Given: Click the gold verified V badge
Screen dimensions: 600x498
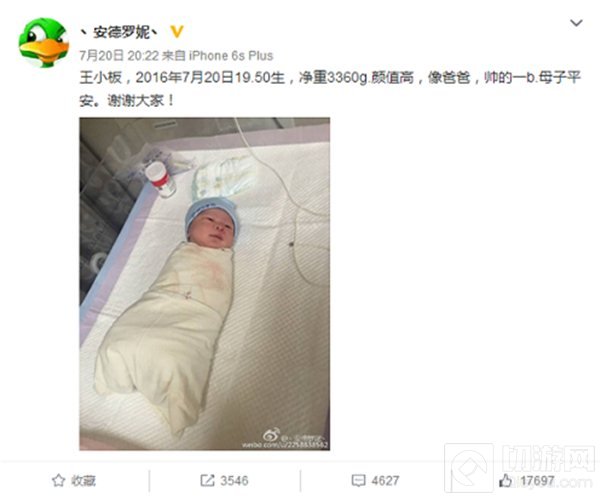Looking at the screenshot, I should point(176,32).
